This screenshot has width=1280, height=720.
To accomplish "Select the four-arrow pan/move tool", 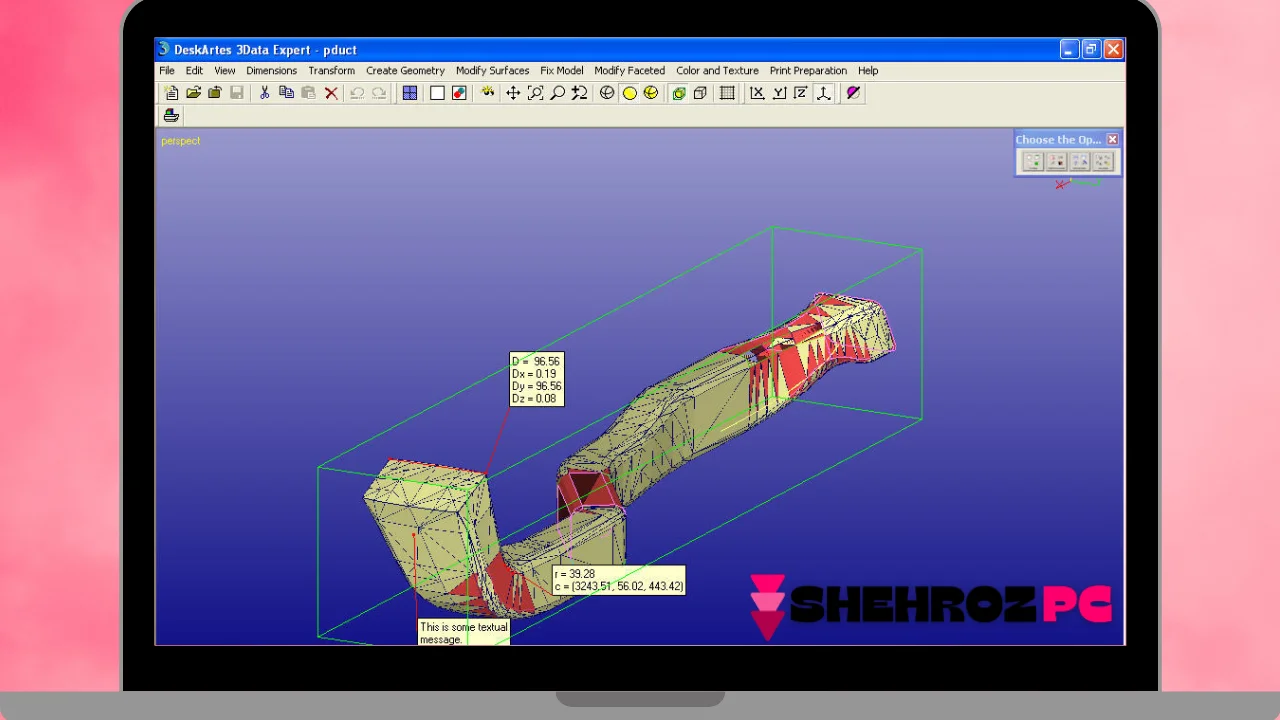I will pyautogui.click(x=513, y=93).
